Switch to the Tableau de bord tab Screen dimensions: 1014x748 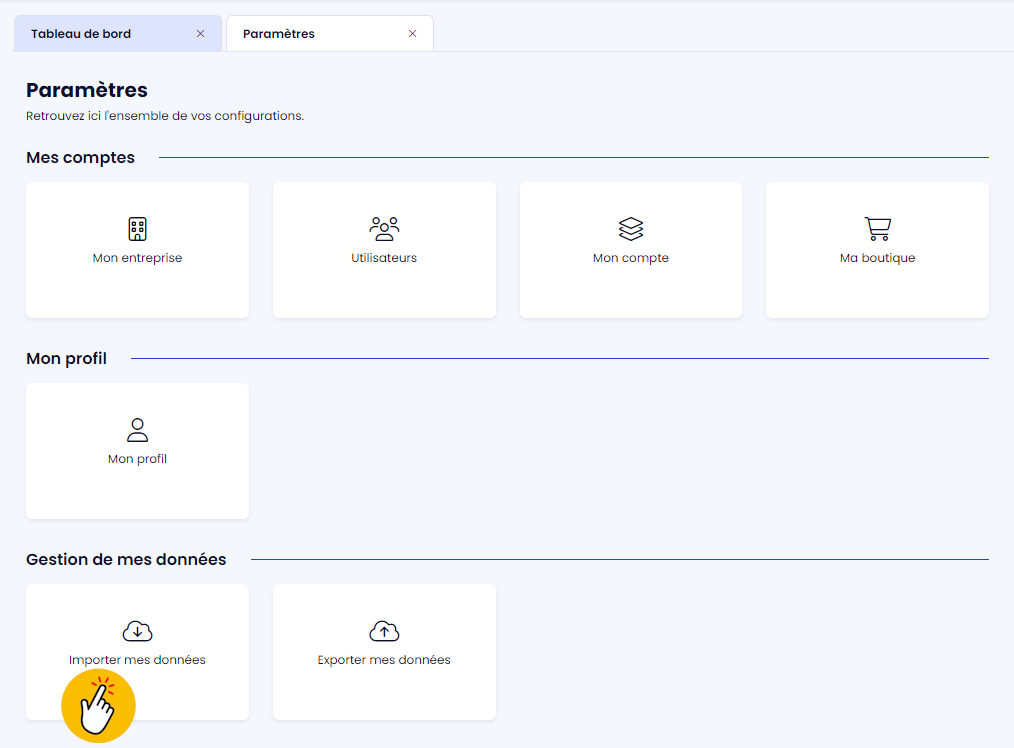pyautogui.click(x=81, y=34)
